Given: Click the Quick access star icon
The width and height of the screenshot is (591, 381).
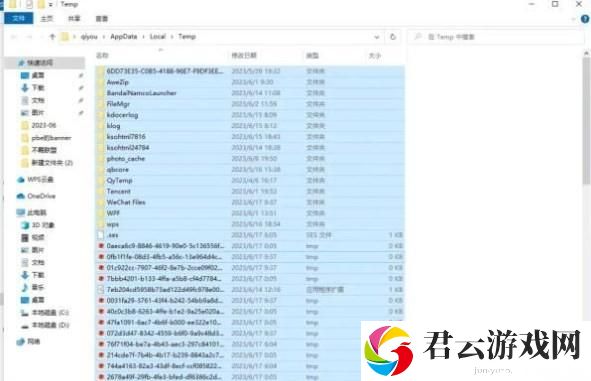Looking at the screenshot, I should tap(21, 63).
